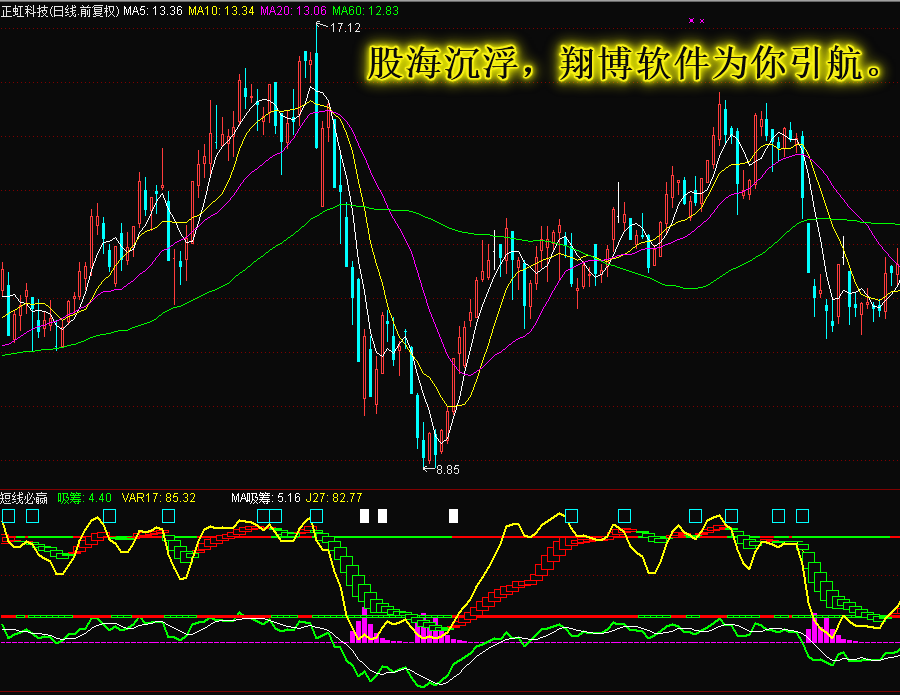The height and width of the screenshot is (695, 900).
Task: Click the 8.85 low price label
Action: 448,469
